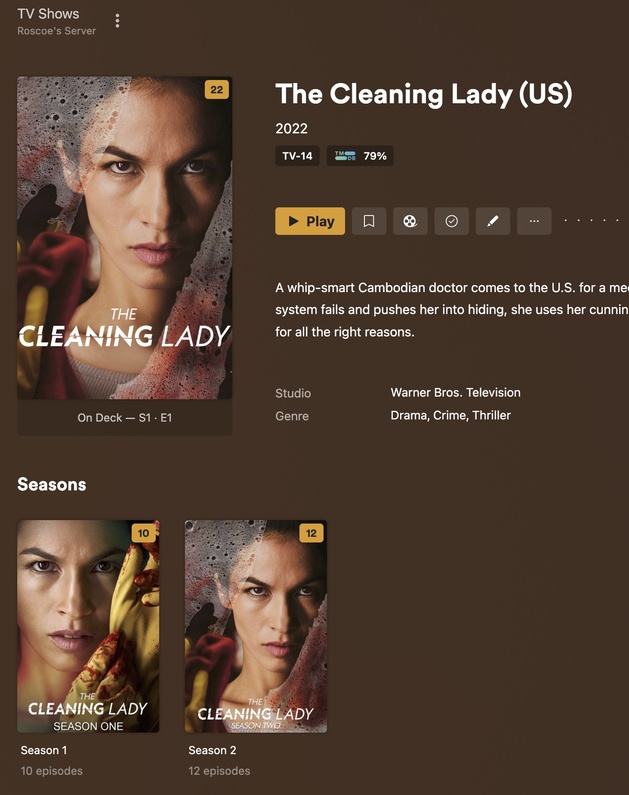The height and width of the screenshot is (795, 629).
Task: Open the more actions ellipsis button
Action: [534, 221]
